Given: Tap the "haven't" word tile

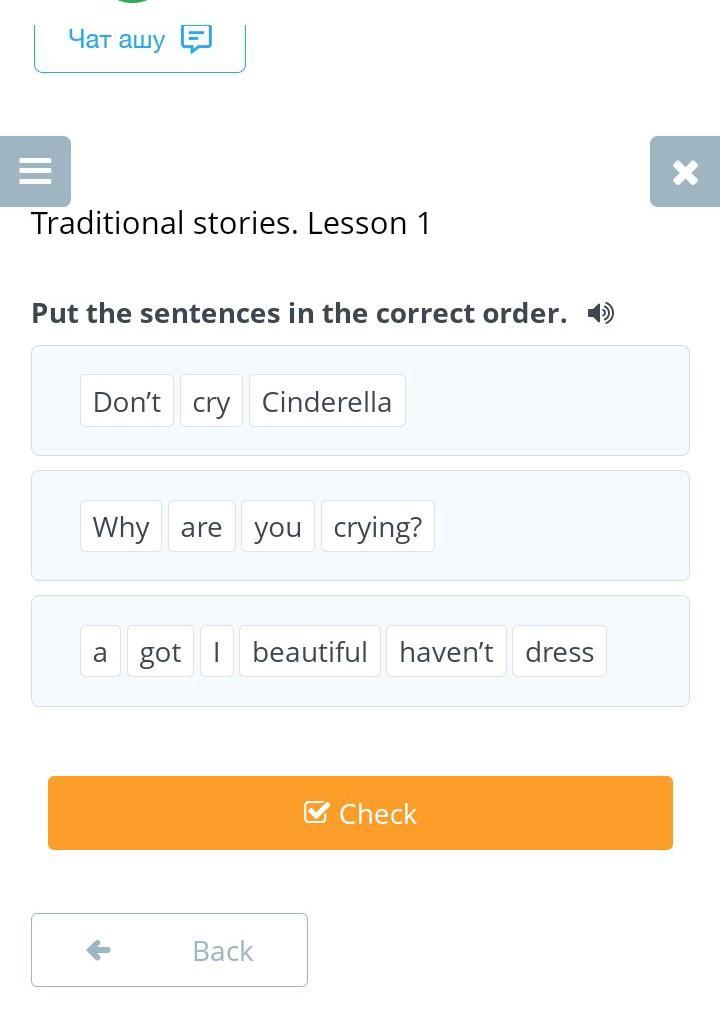Looking at the screenshot, I should coord(446,651).
